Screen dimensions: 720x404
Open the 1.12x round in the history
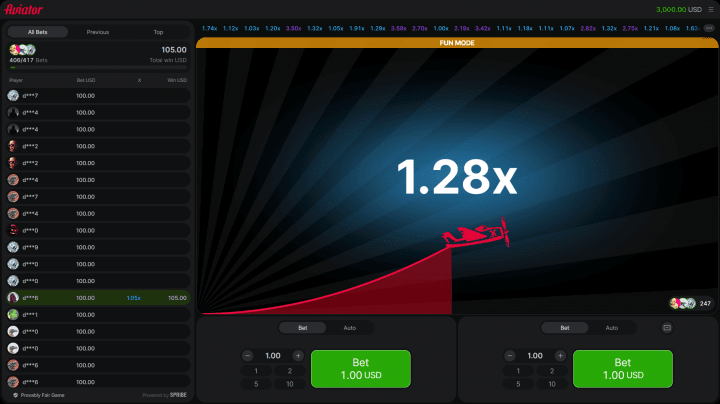[231, 28]
